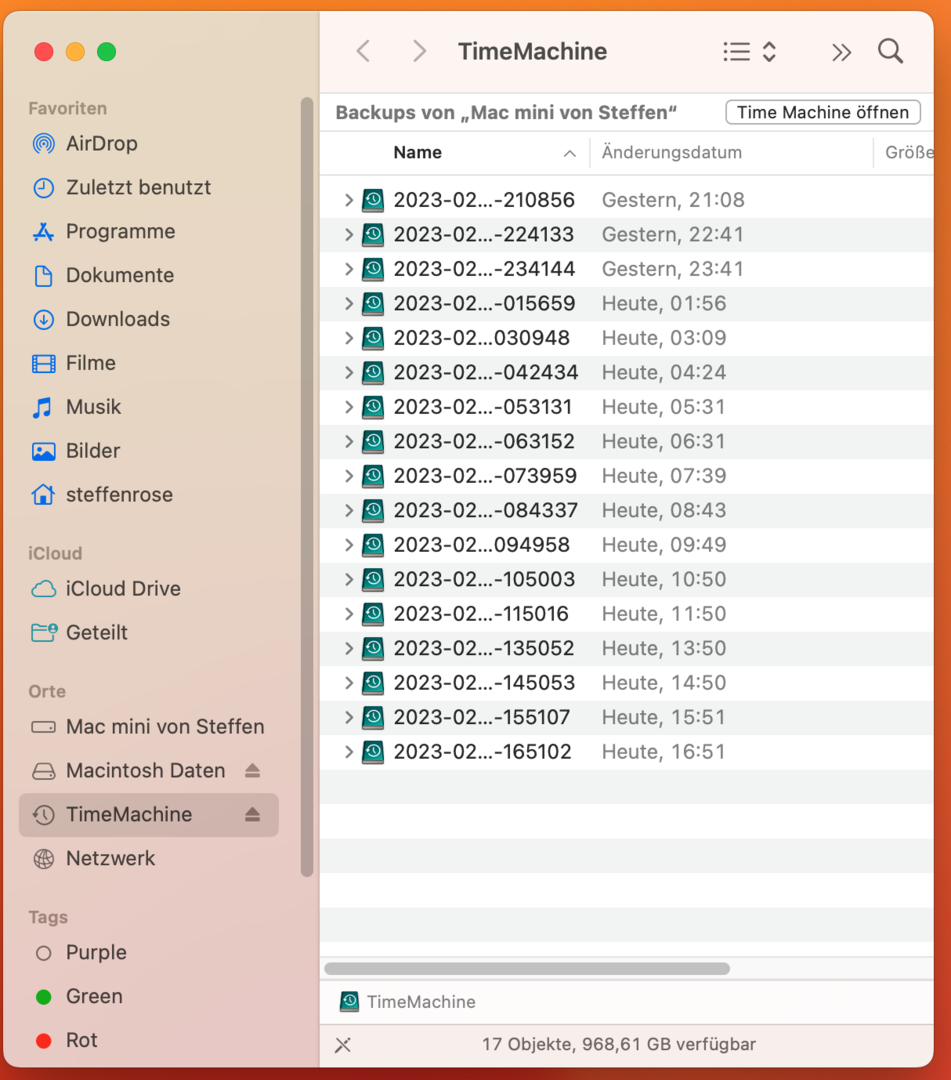Image resolution: width=951 pixels, height=1080 pixels.
Task: Select backup named 2023-02...-165102
Action: [483, 751]
